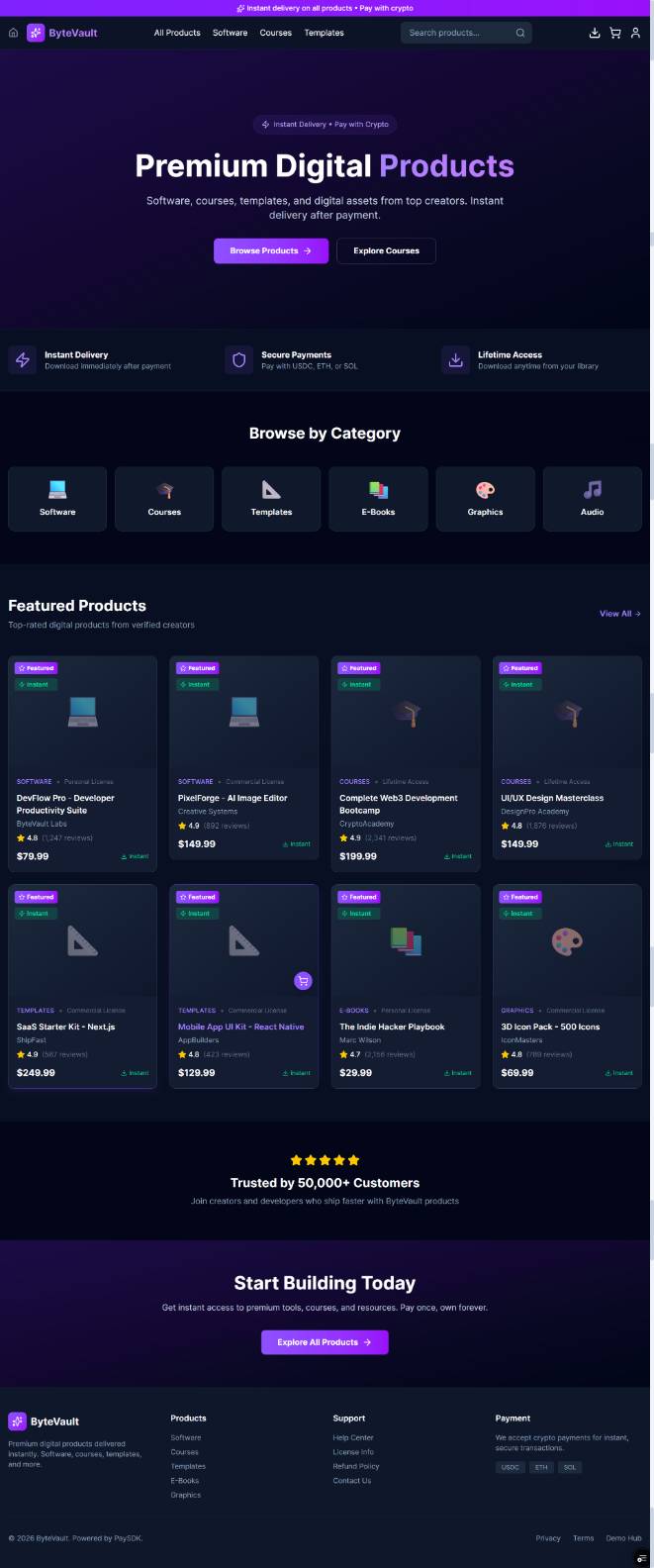Click the Instant Delivery lightning icon
The height and width of the screenshot is (1568, 654).
click(x=22, y=360)
